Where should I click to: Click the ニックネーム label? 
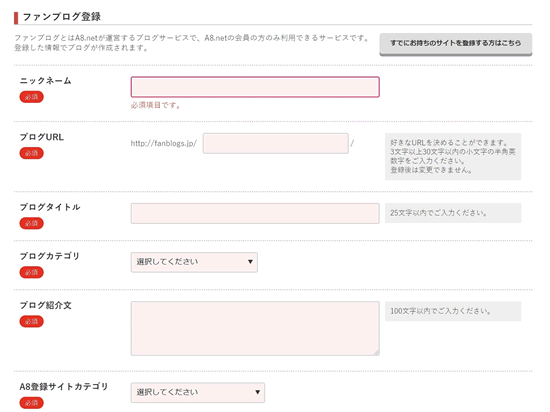pyautogui.click(x=46, y=81)
